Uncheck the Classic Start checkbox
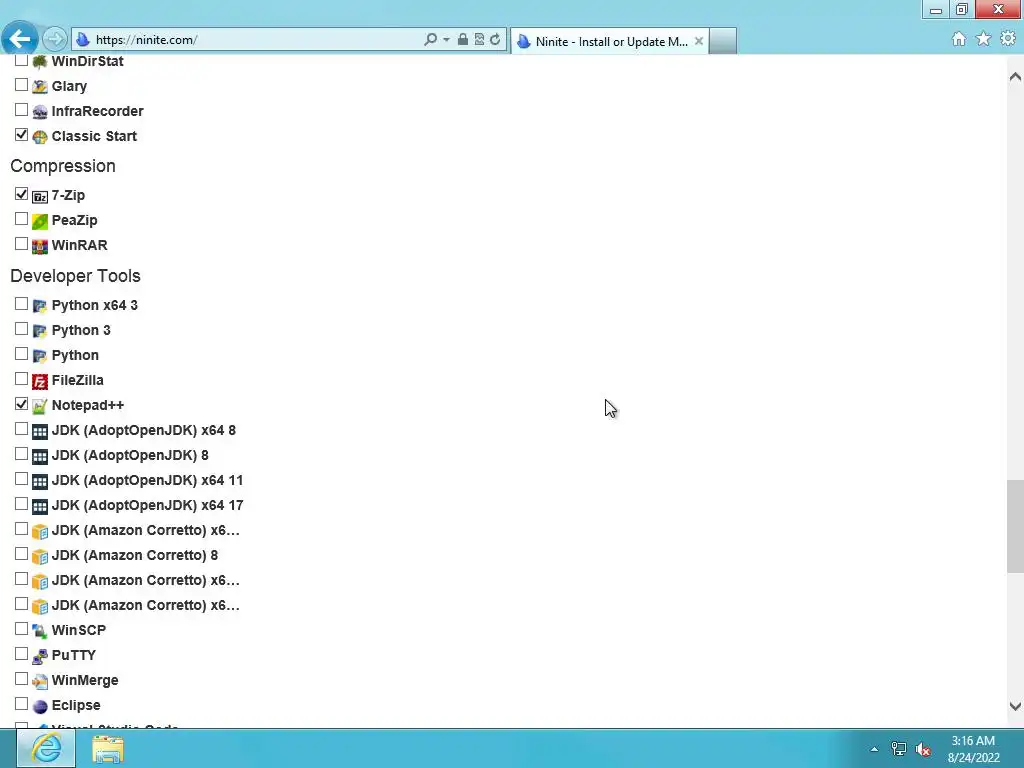The height and width of the screenshot is (768, 1024). tap(22, 135)
